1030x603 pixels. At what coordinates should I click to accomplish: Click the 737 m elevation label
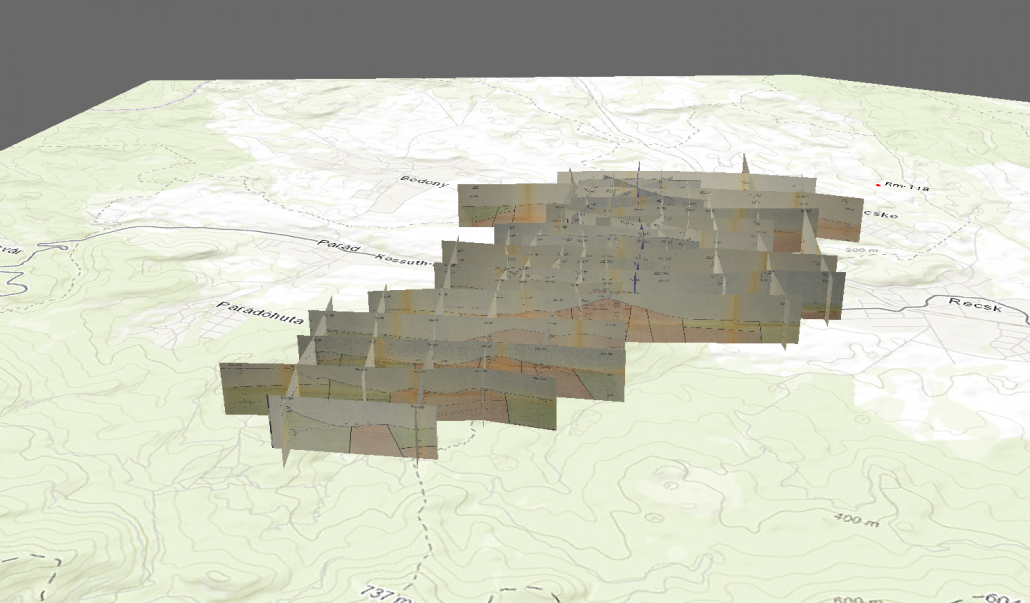[x=384, y=592]
